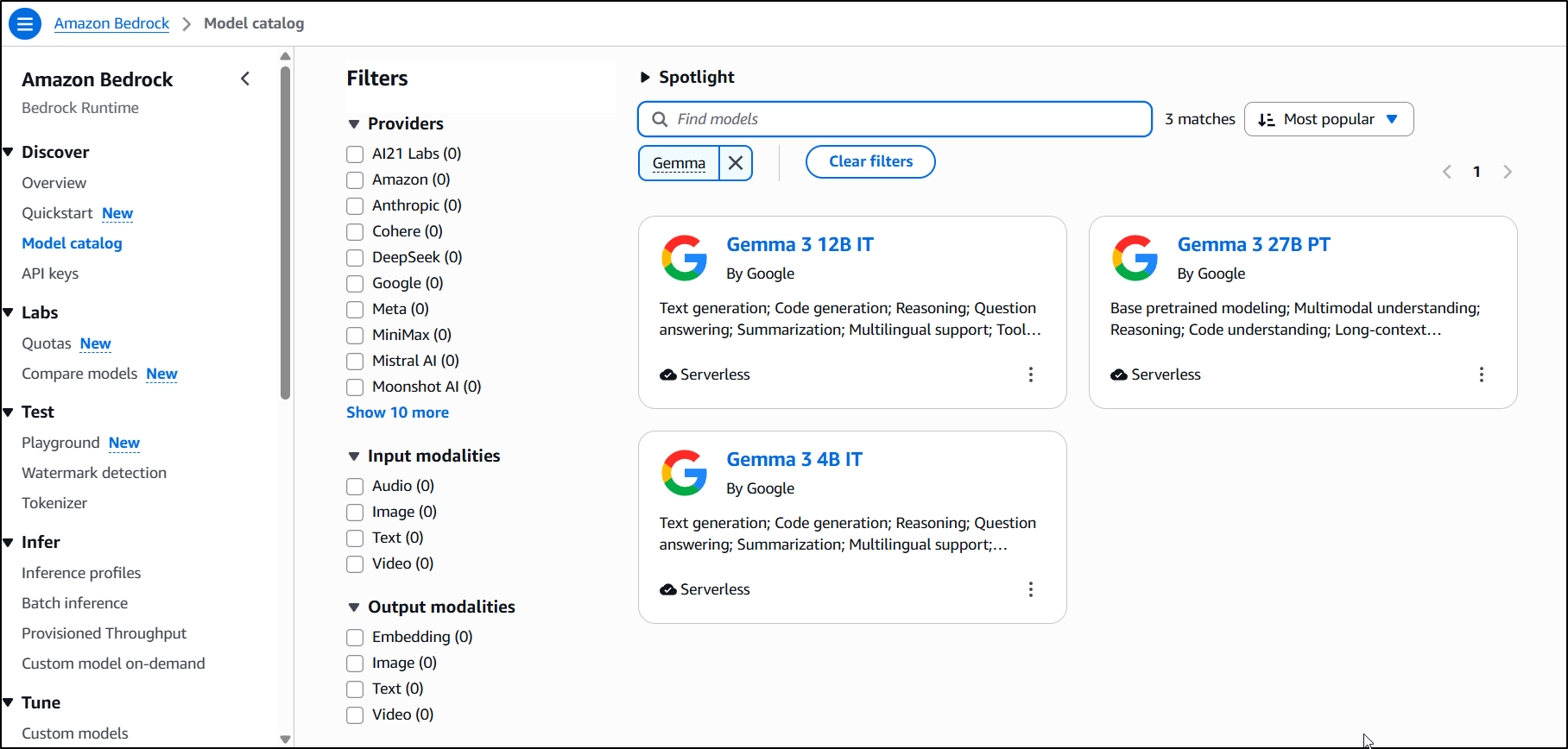Viewport: 1568px width, 749px height.
Task: Collapse the Tune navigation section
Action: pos(8,702)
